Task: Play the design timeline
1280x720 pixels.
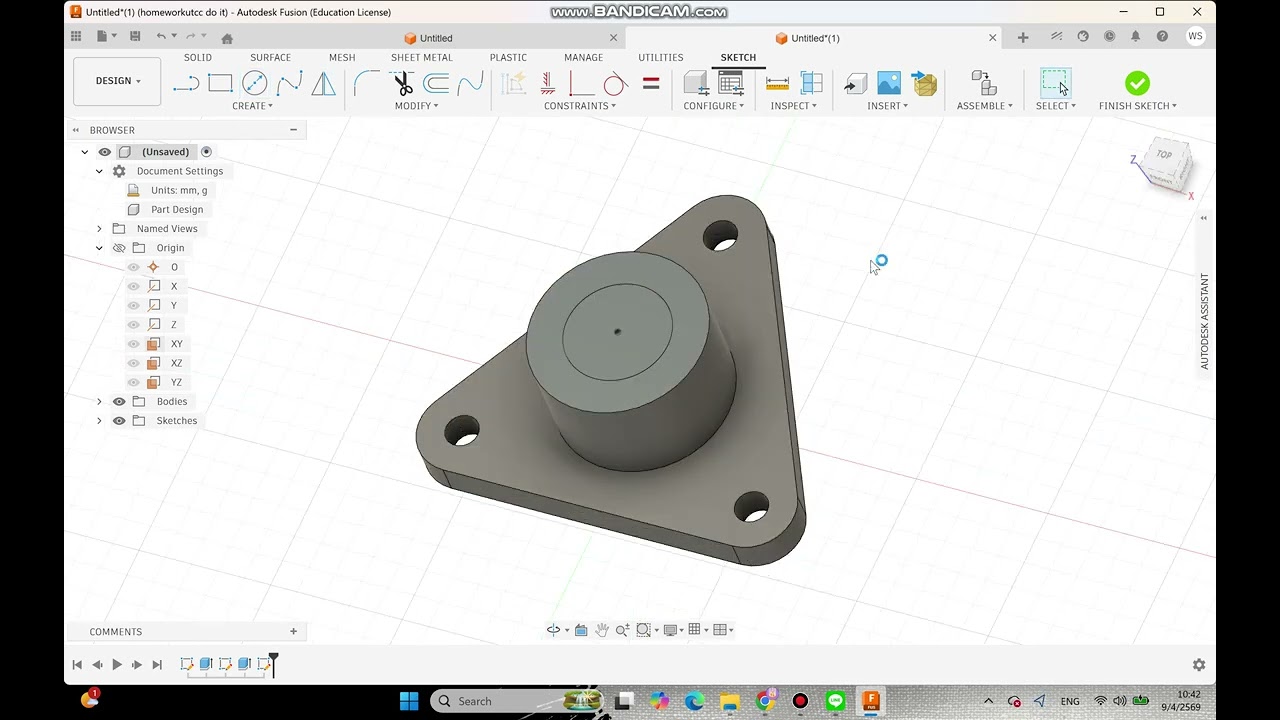Action: (117, 665)
